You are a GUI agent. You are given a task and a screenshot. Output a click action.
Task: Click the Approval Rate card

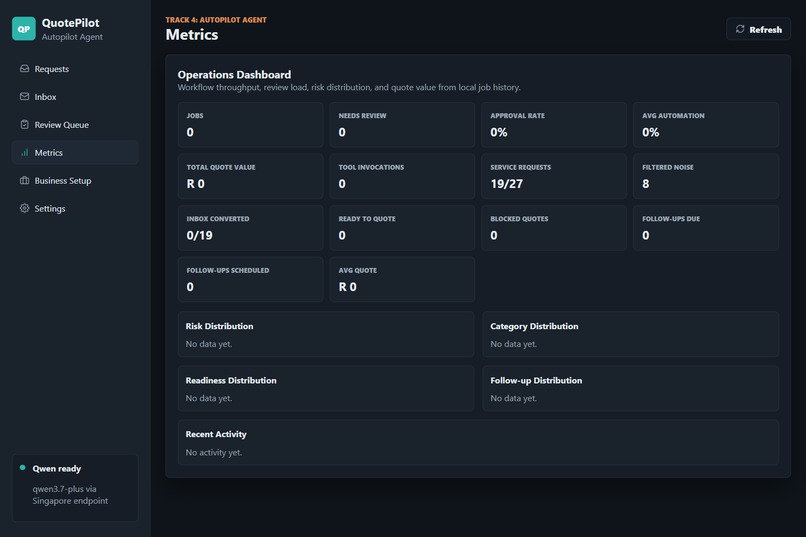coord(554,125)
